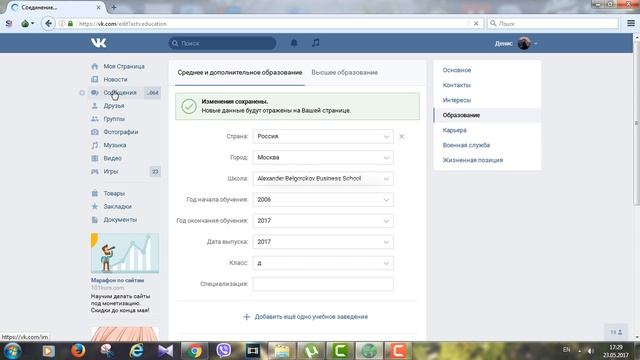The height and width of the screenshot is (360, 640).
Task: Click the camera icon beside Фотографии
Action: coord(95,132)
